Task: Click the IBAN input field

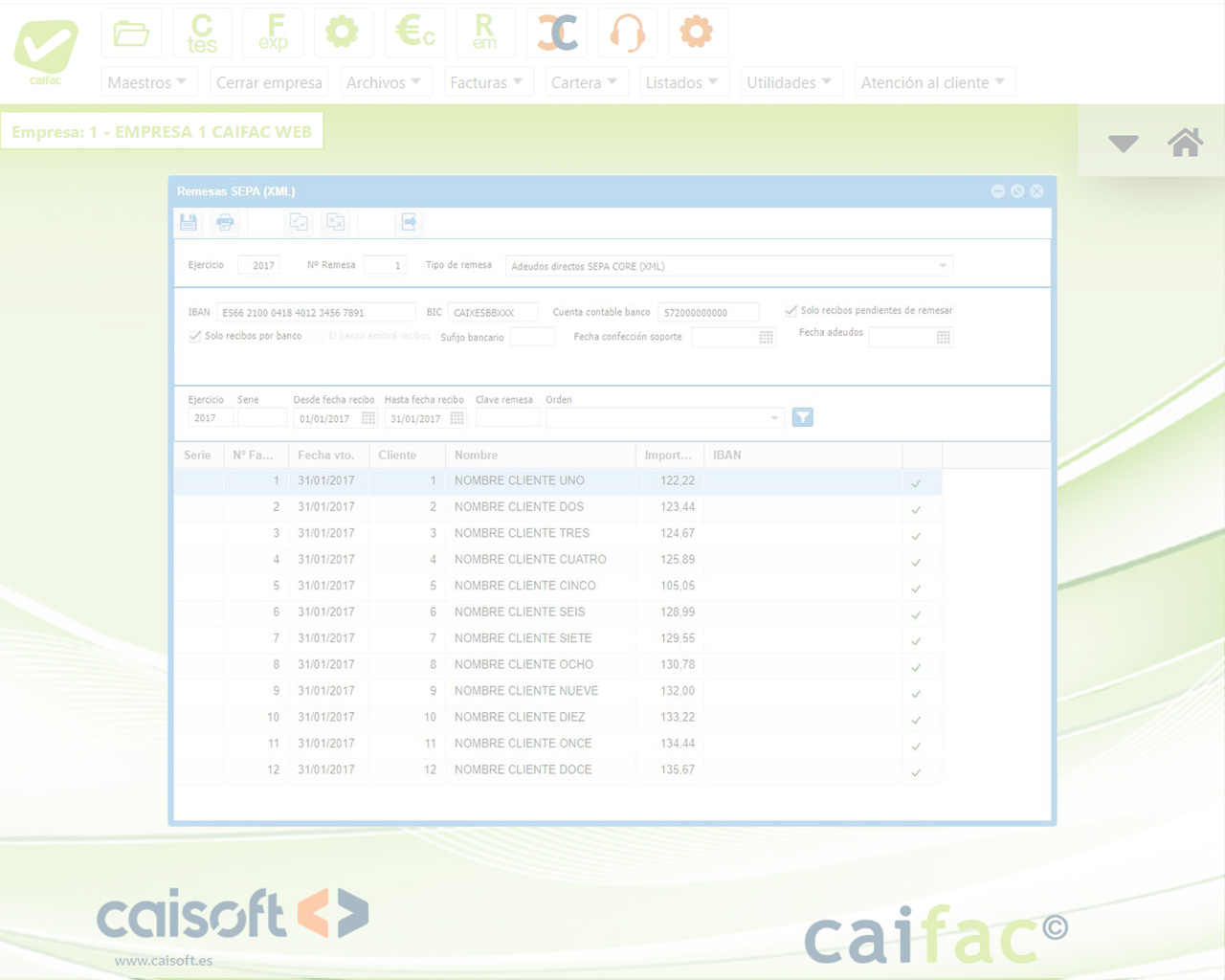Action: pos(316,313)
